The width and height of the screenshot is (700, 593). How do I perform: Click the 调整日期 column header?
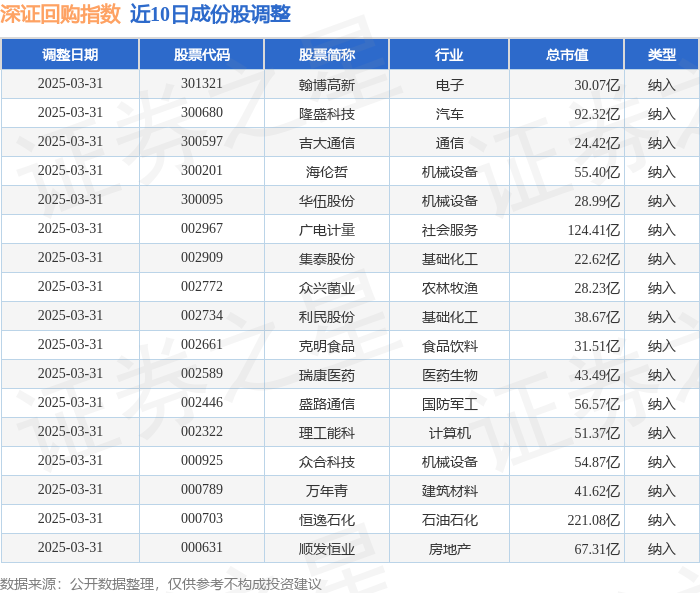70,54
